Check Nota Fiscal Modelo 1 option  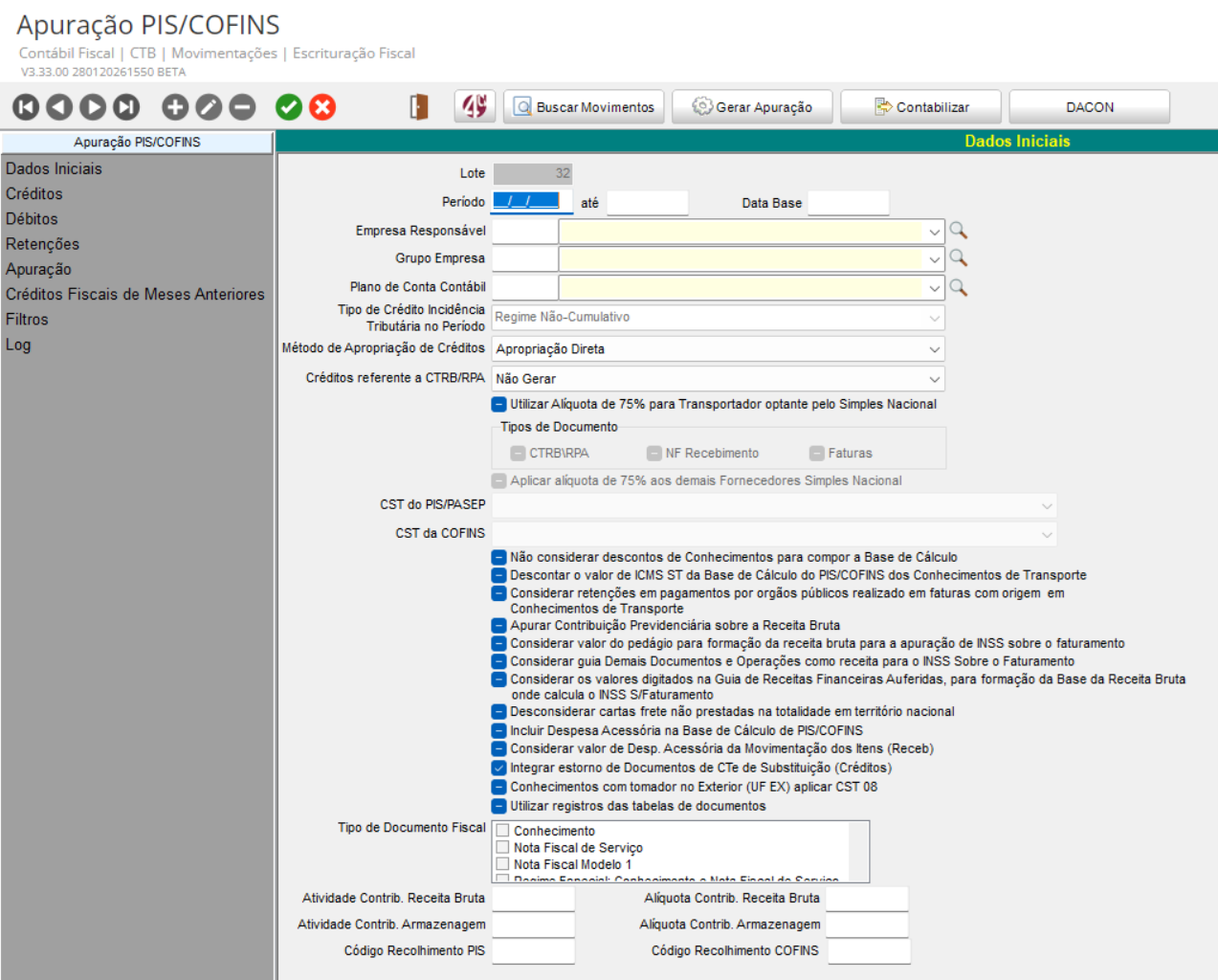pyautogui.click(x=502, y=864)
